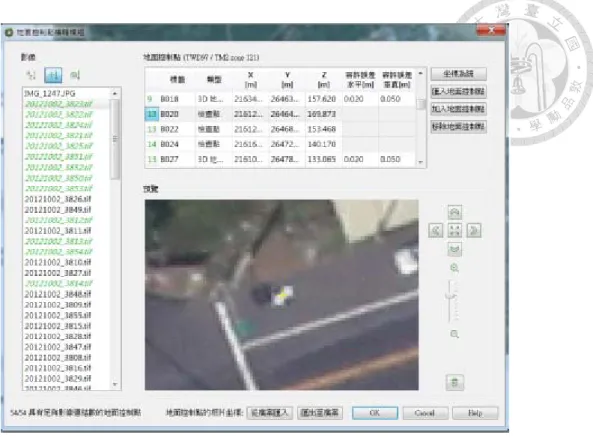Viewport: 593px width, 438px height.
Task: Select 20121002_3816.tif in the image list
Action: (x=58, y=368)
